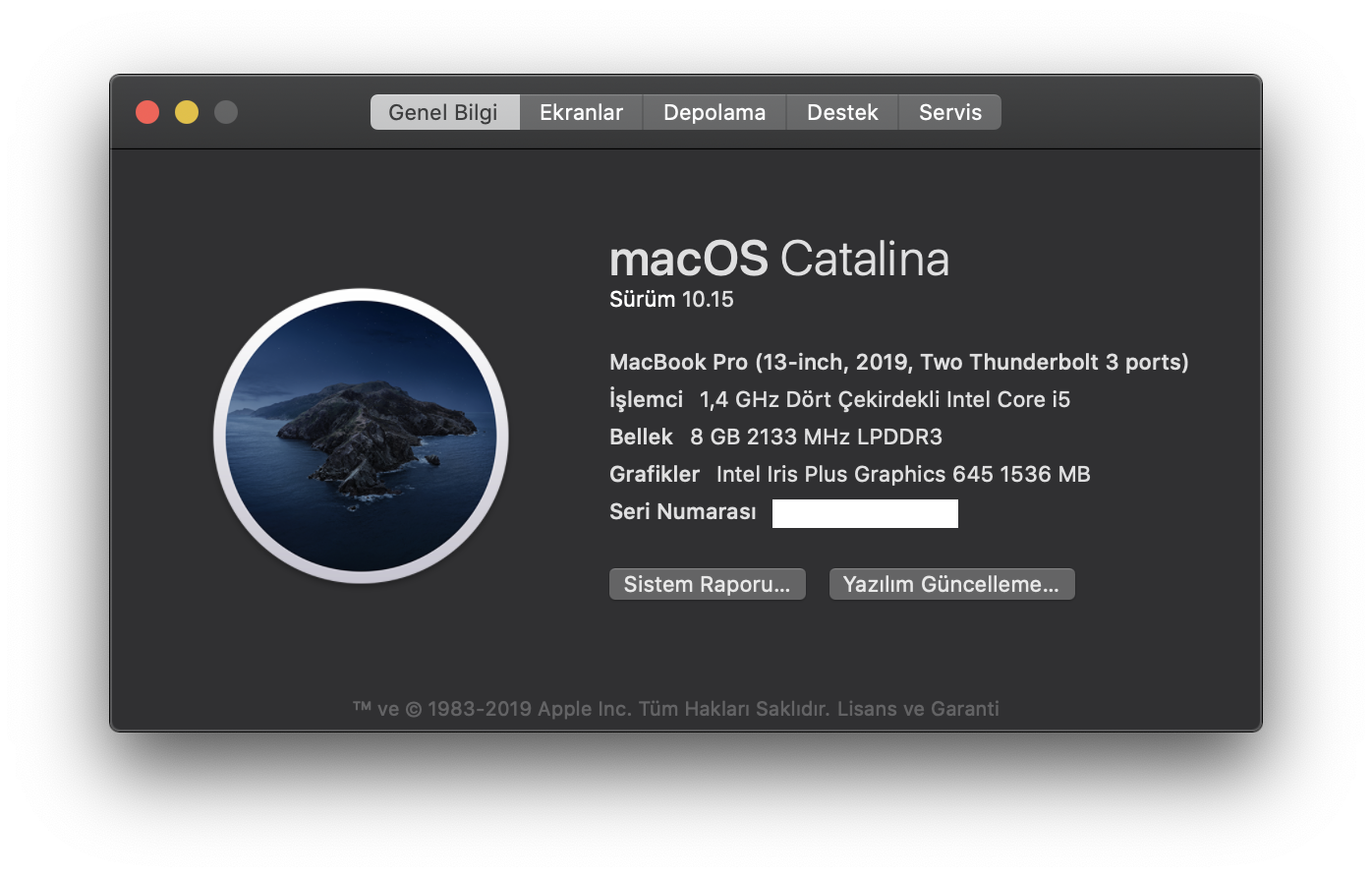1372x877 pixels.
Task: Click the macOS Catalina title text
Action: pos(778,259)
